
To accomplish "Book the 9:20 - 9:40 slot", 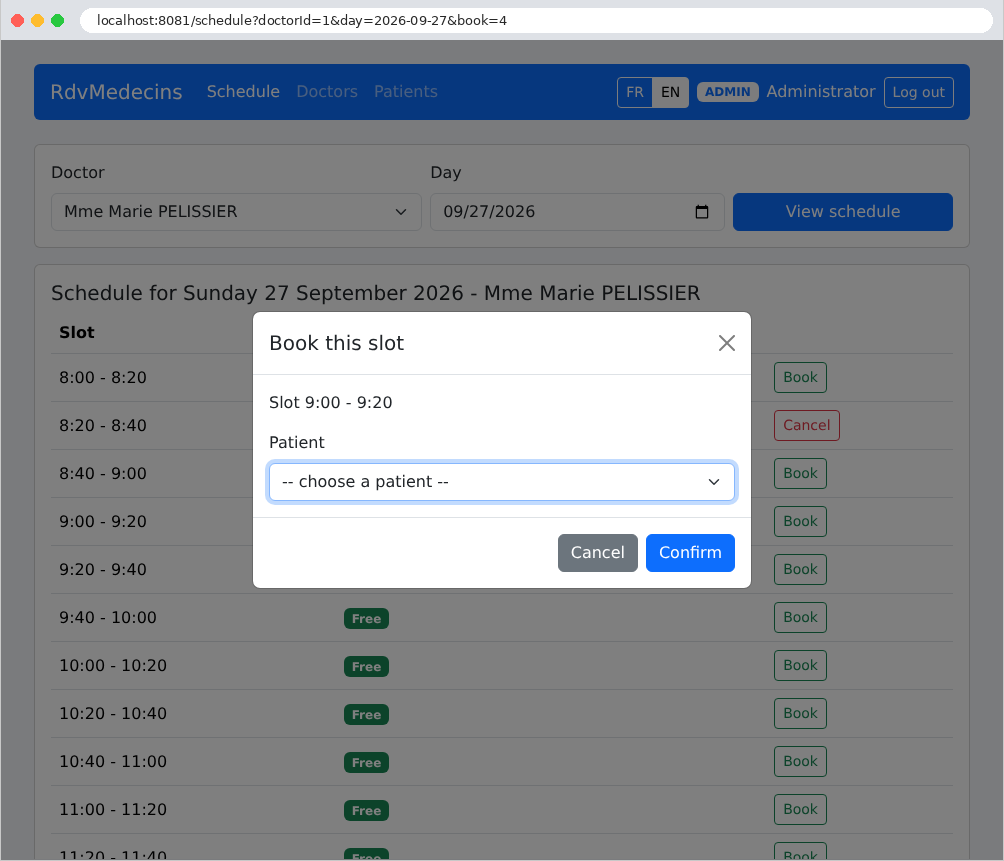I will (x=800, y=570).
